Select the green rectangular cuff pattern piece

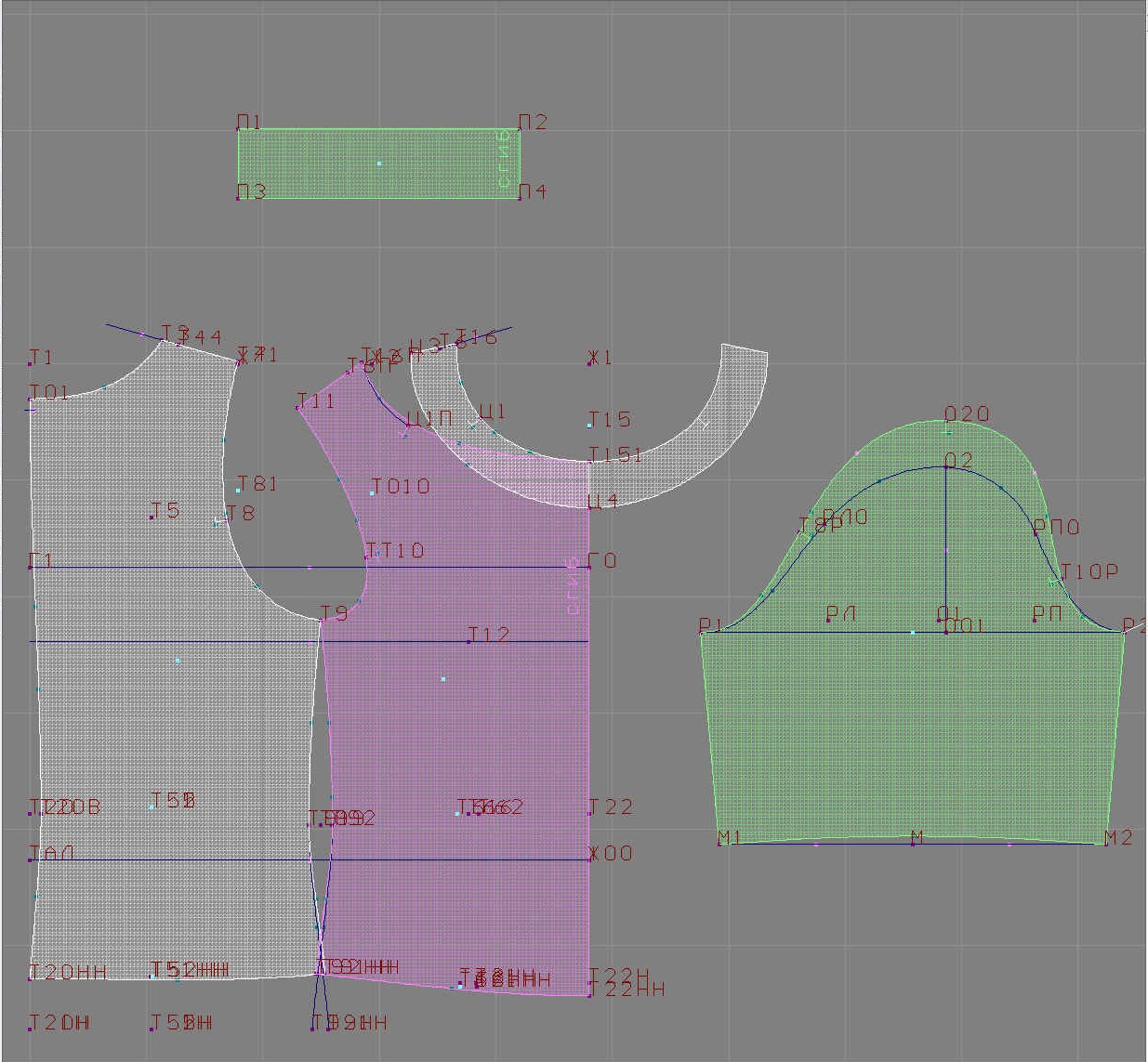[379, 164]
